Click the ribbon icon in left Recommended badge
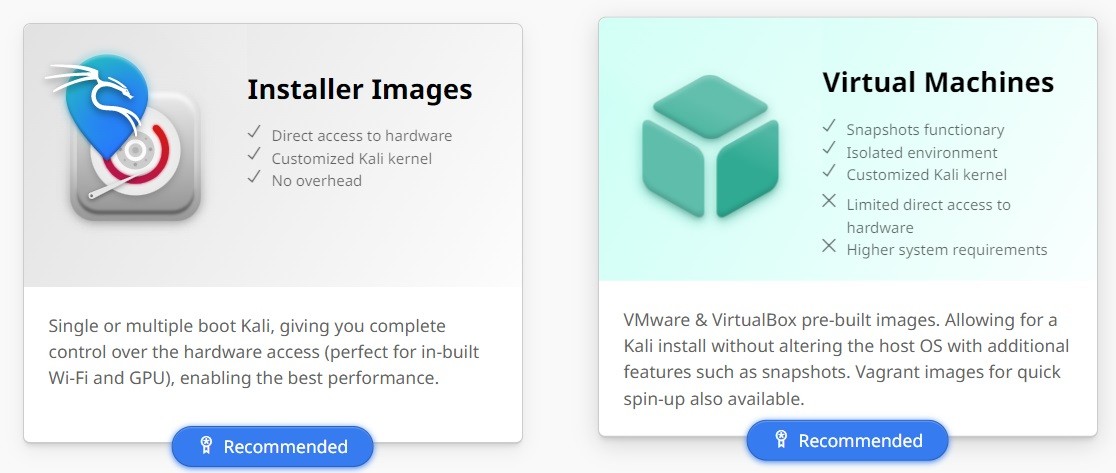This screenshot has width=1116, height=473. 206,446
